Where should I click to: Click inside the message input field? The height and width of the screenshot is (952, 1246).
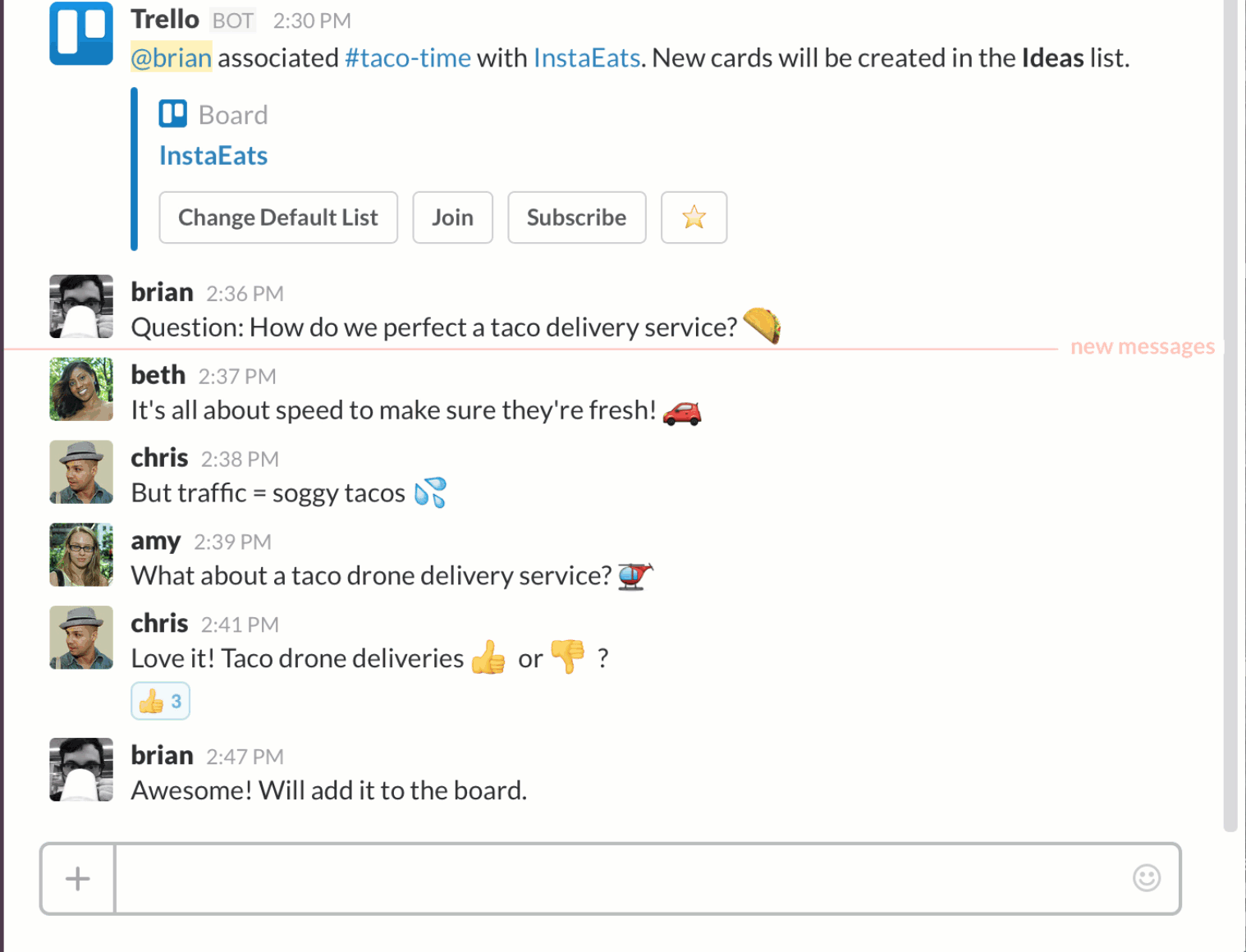[x=622, y=879]
